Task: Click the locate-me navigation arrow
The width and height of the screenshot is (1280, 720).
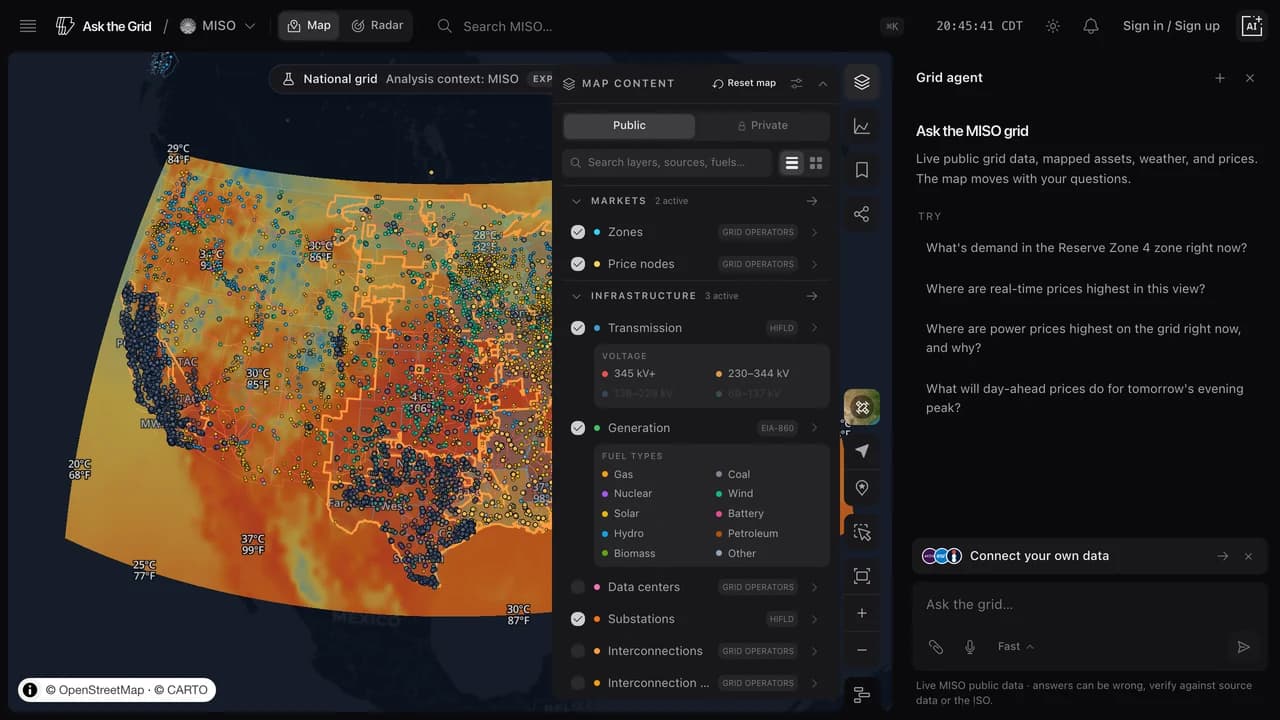Action: [x=862, y=451]
